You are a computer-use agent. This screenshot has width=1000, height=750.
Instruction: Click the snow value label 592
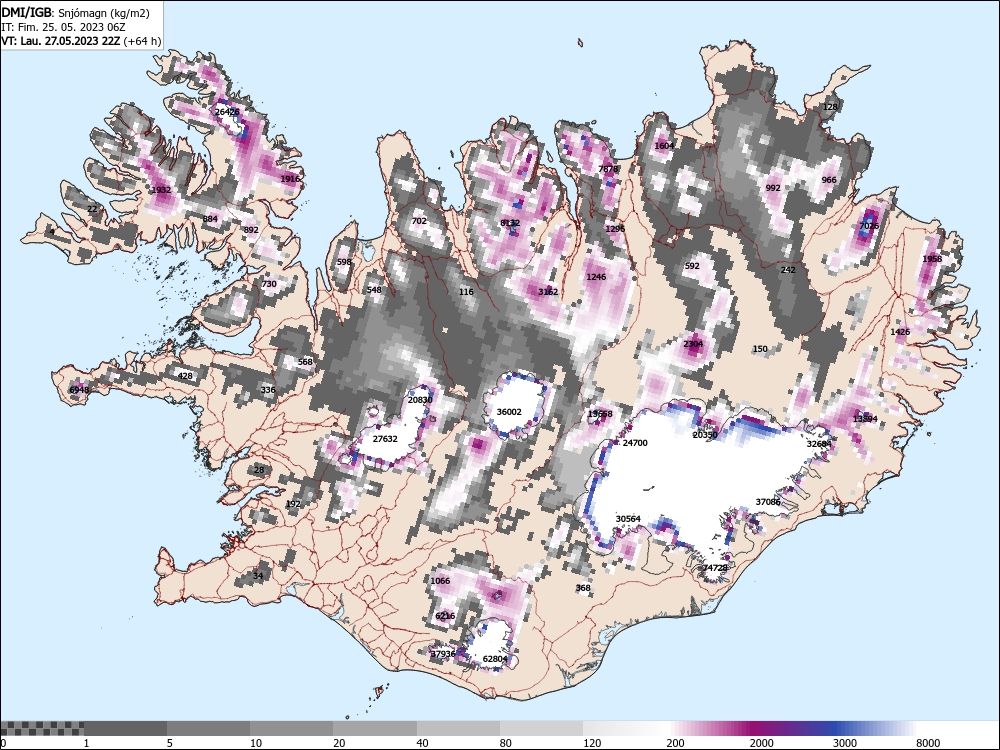[692, 267]
